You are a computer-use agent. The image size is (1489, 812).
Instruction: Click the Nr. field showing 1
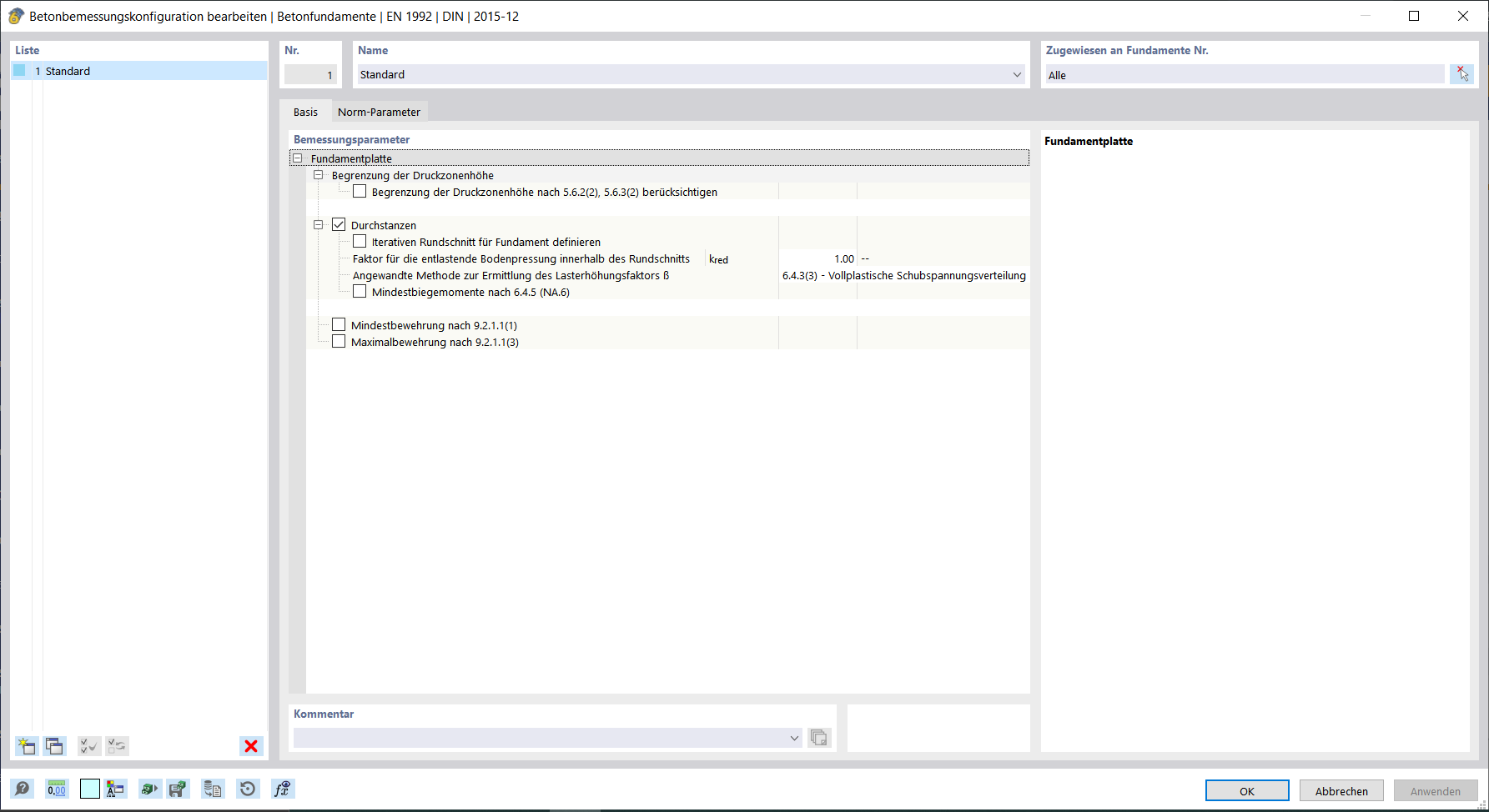(310, 74)
